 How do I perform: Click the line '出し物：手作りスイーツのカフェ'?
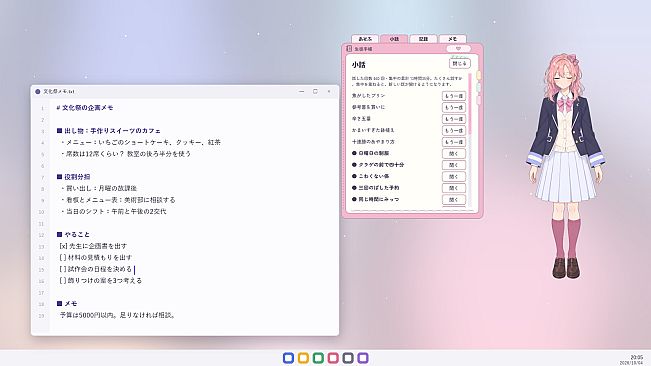(x=109, y=131)
